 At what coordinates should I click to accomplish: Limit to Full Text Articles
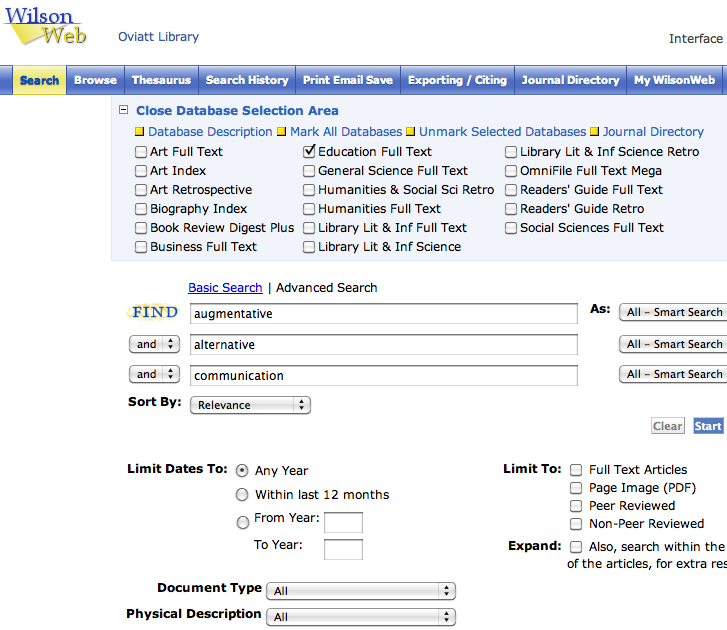[x=576, y=470]
